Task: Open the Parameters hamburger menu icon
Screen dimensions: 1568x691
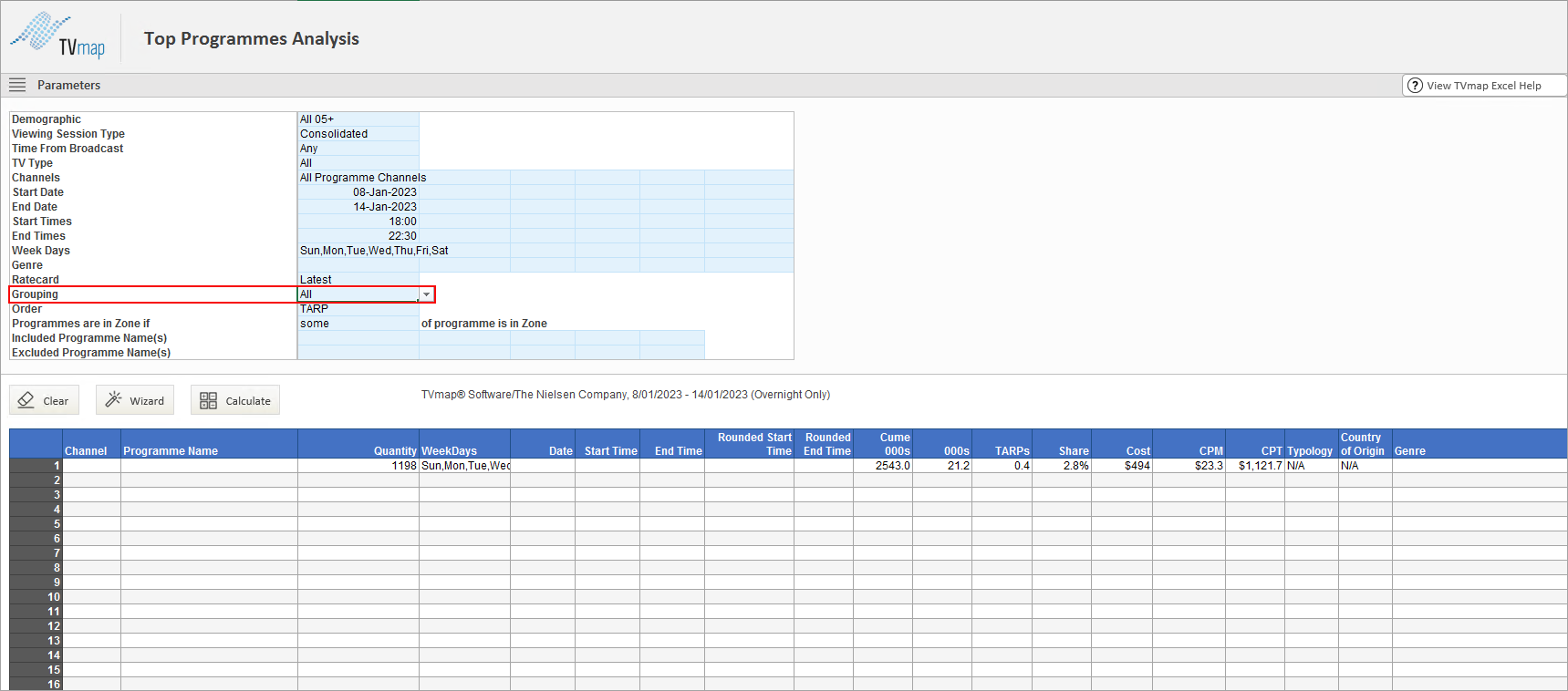Action: pyautogui.click(x=17, y=85)
